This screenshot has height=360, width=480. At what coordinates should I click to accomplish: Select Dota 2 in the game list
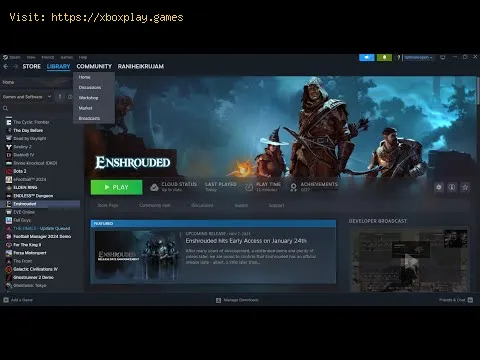click(x=20, y=171)
